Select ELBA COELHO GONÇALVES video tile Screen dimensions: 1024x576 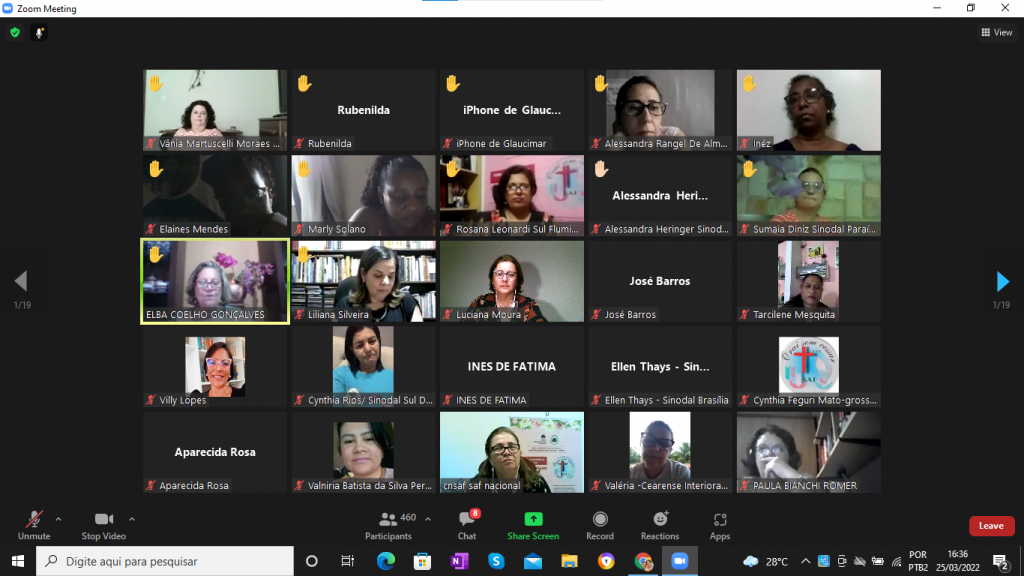pos(215,281)
